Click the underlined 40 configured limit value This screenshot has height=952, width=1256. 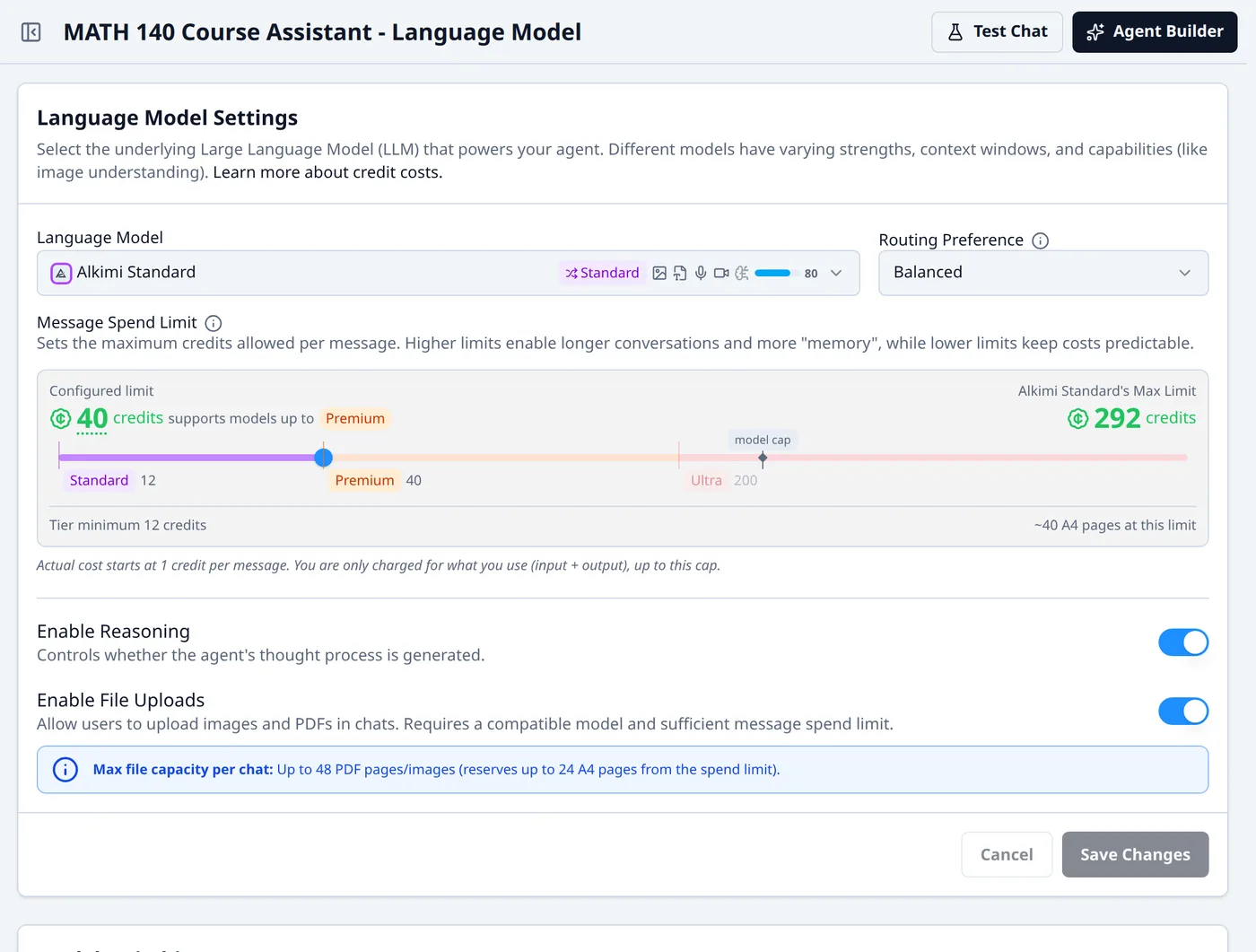(92, 419)
